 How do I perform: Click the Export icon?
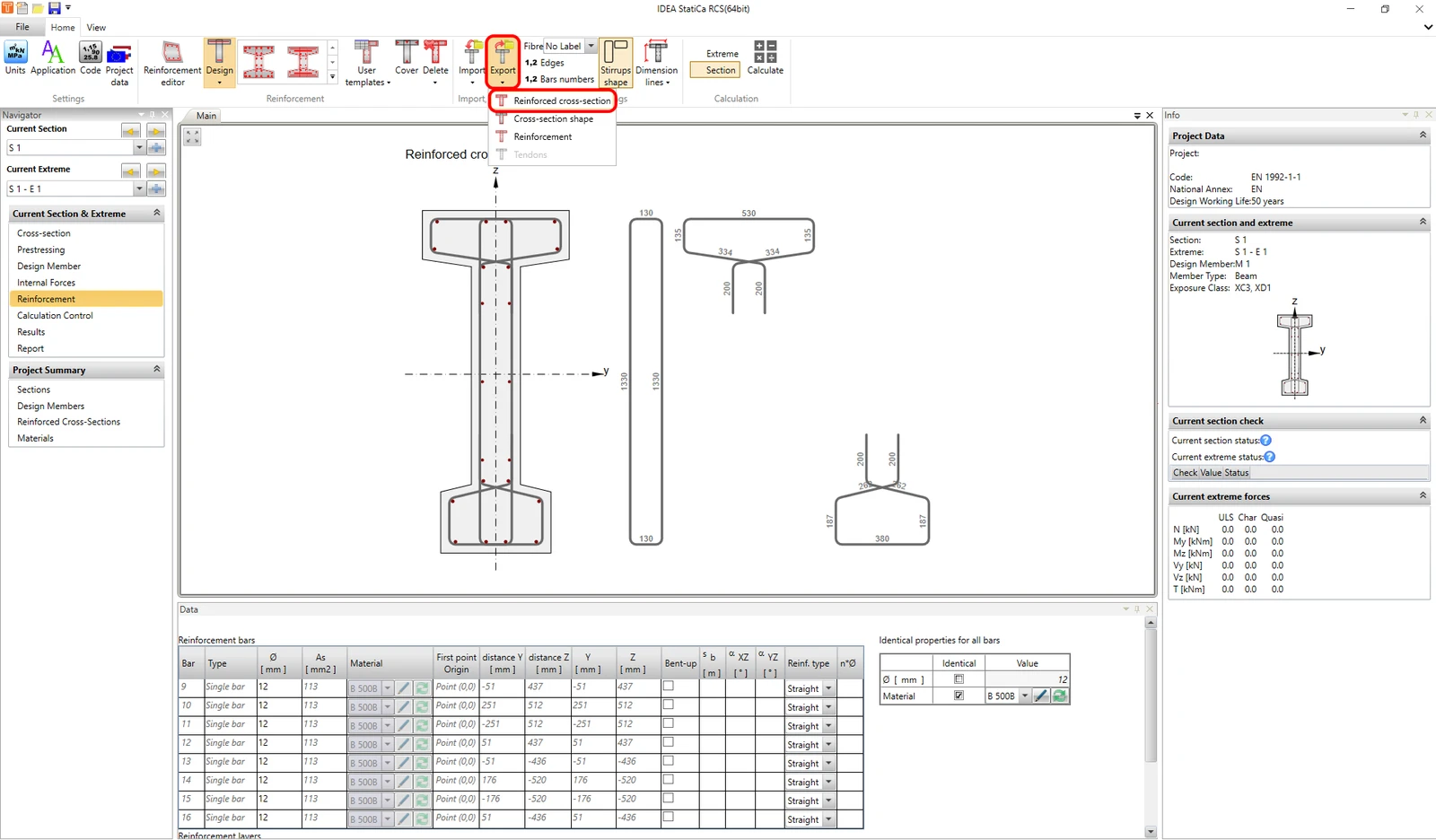[x=503, y=63]
